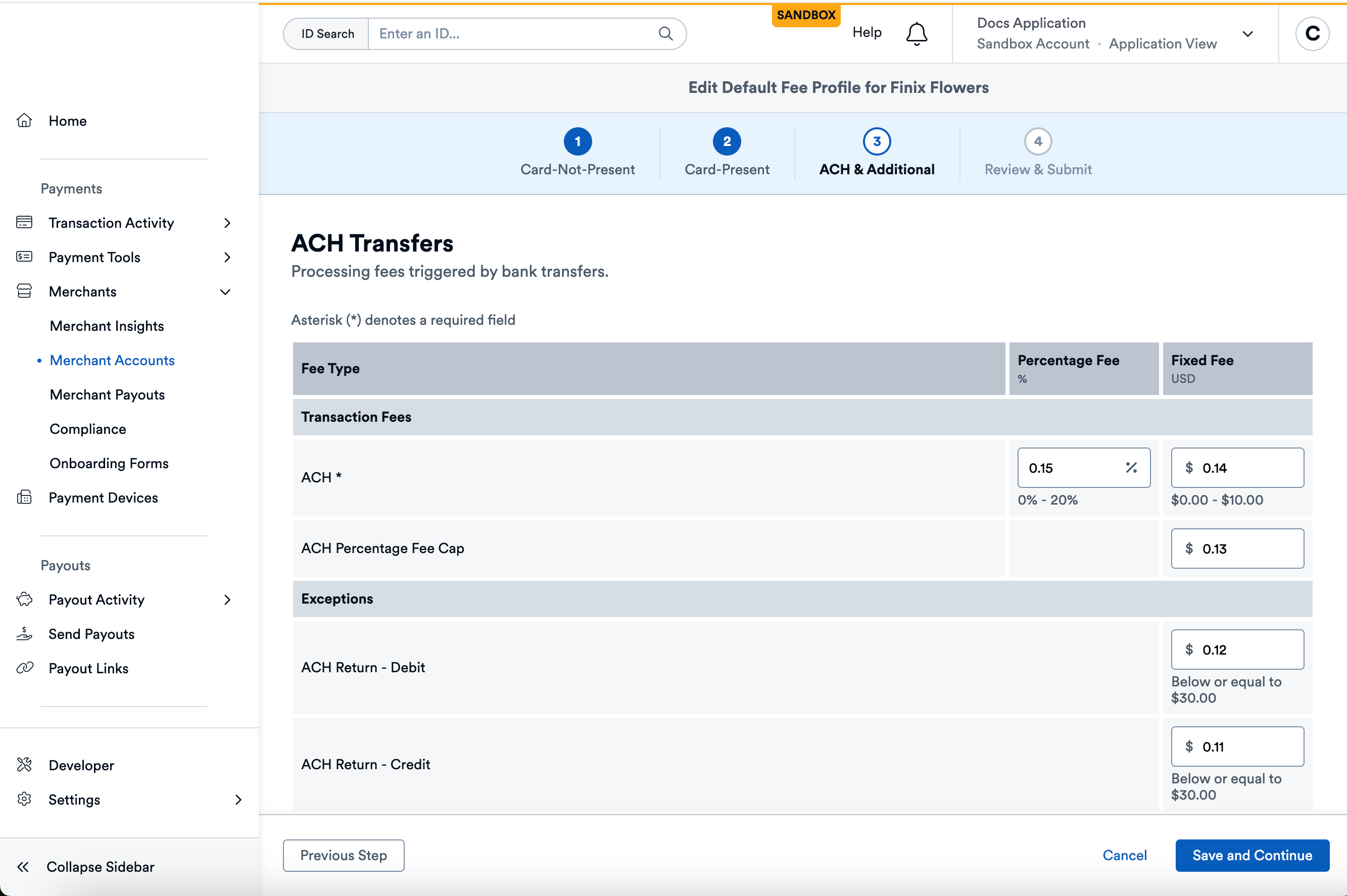
Task: Click the user avatar letter C
Action: (1312, 34)
